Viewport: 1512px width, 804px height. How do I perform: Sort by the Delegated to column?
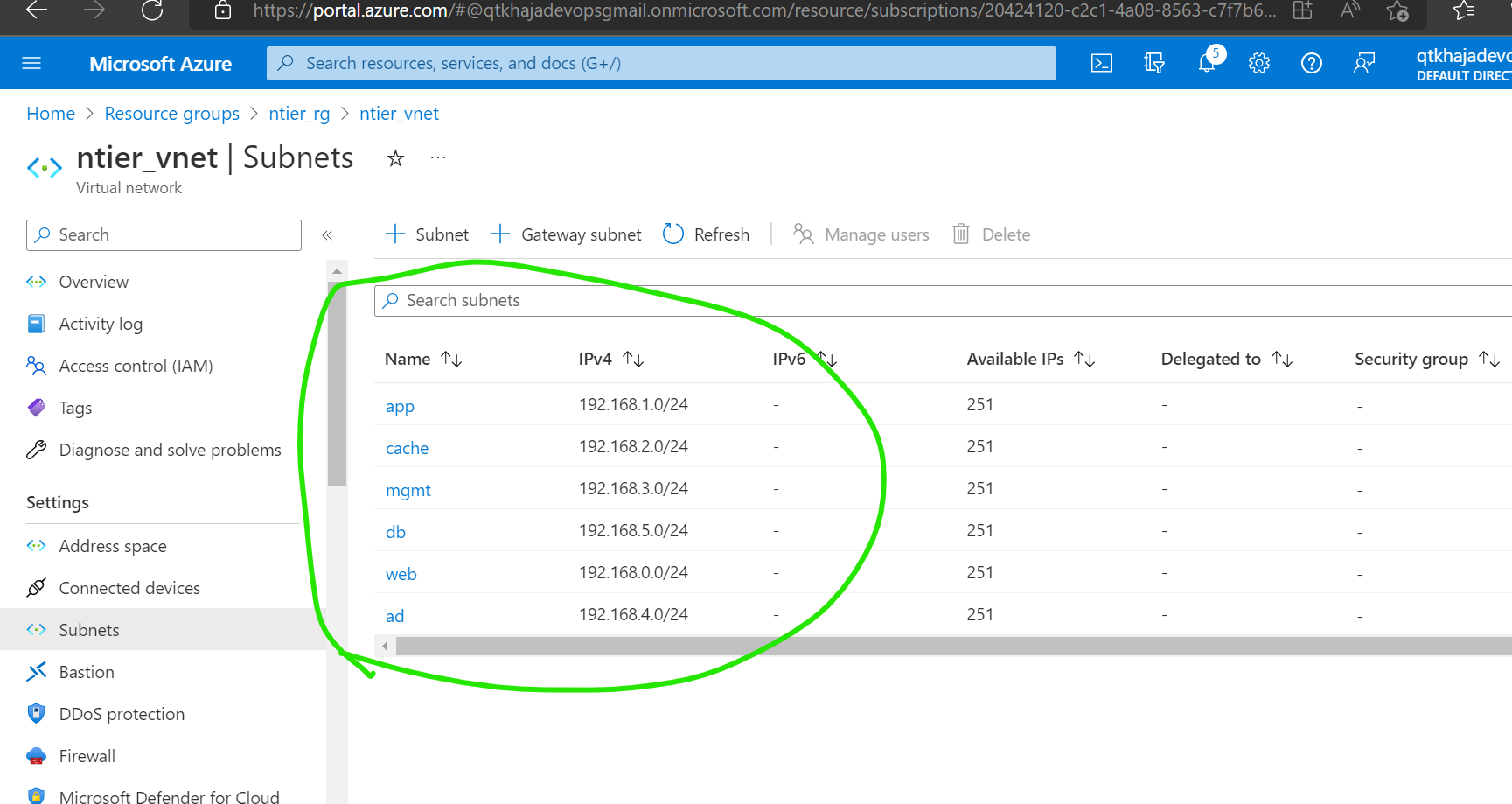tap(1227, 359)
